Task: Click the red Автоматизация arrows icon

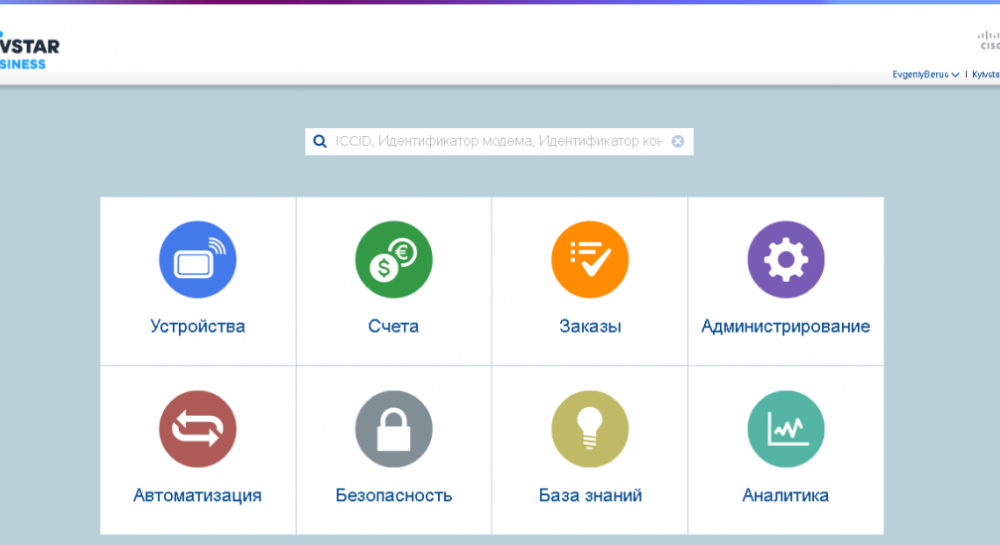Action: point(197,429)
